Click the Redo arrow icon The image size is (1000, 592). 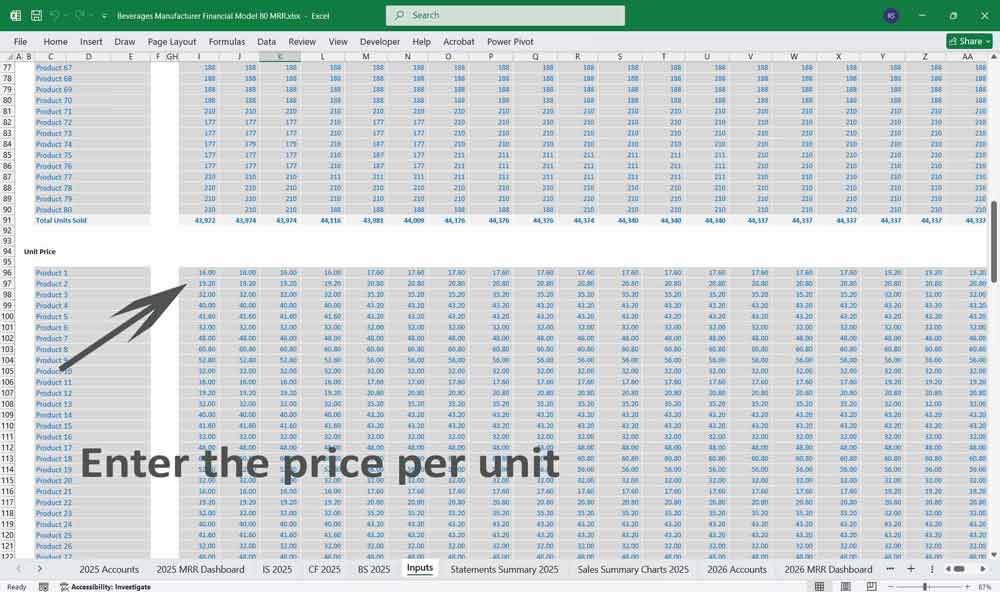pos(79,16)
